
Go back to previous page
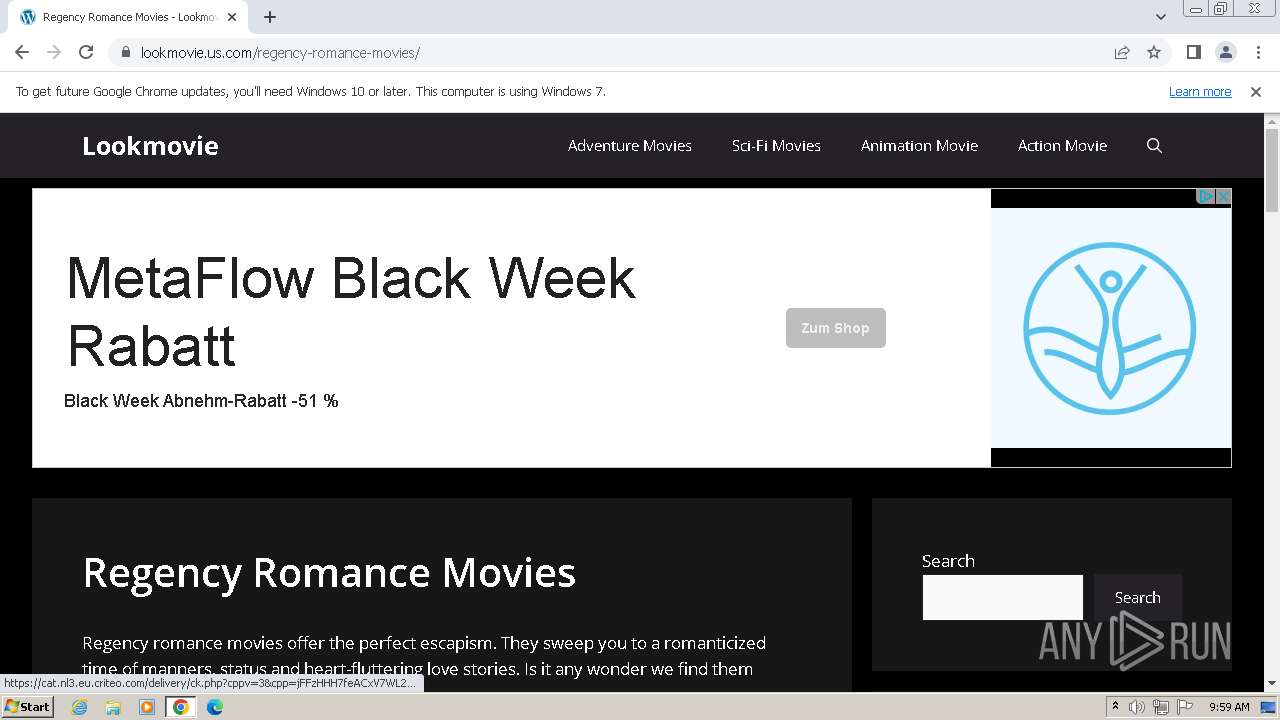22,52
